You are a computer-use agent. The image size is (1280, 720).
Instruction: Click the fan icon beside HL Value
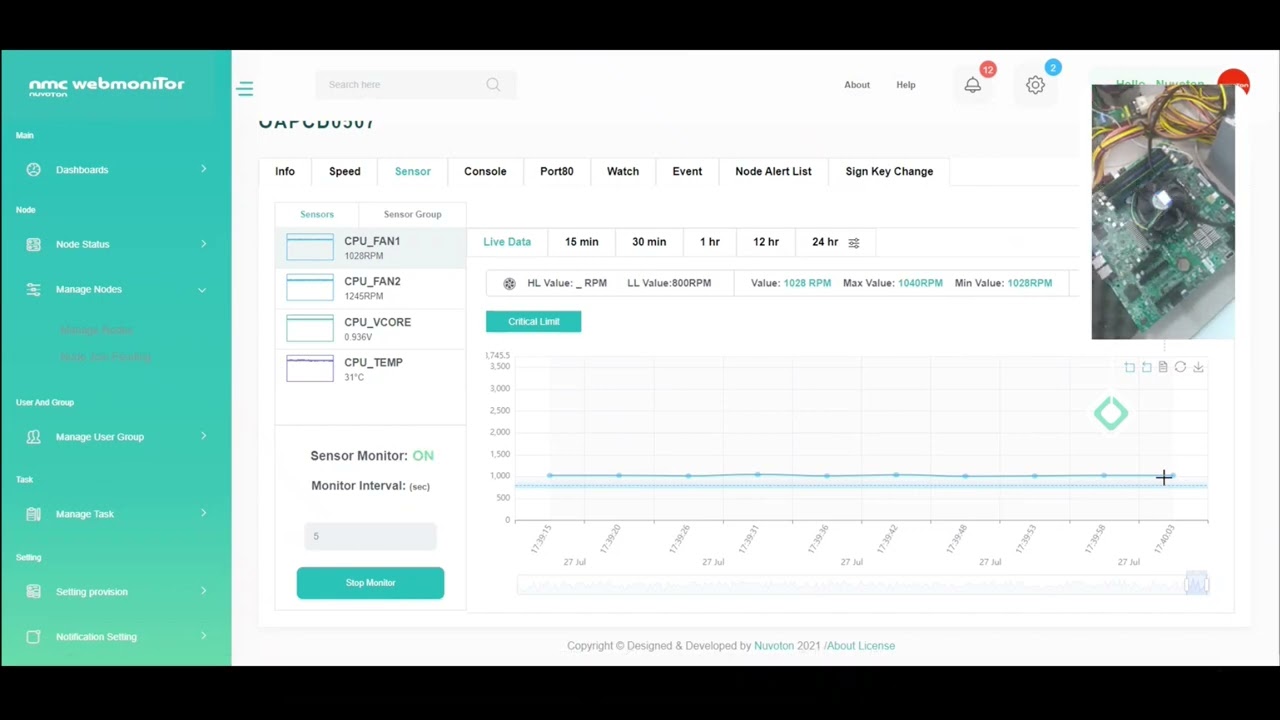tap(510, 284)
